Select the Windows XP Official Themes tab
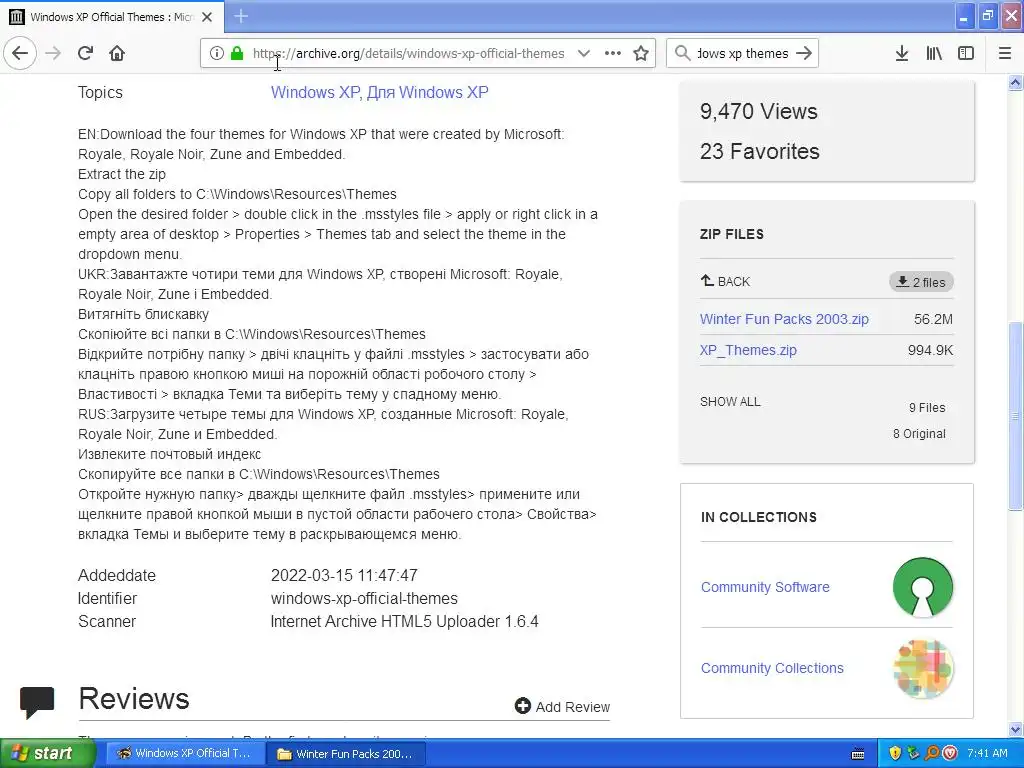 [112, 17]
